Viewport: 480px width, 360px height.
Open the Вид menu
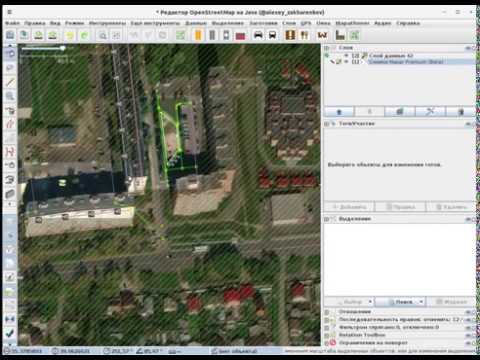click(55, 23)
